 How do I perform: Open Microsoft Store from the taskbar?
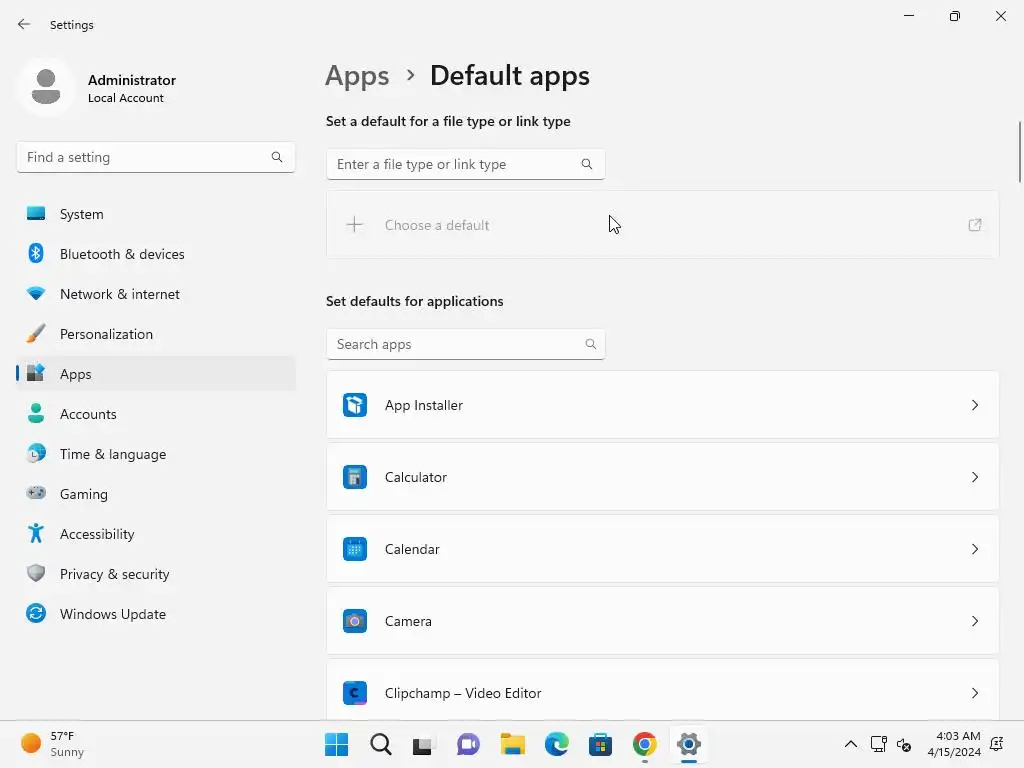point(600,744)
